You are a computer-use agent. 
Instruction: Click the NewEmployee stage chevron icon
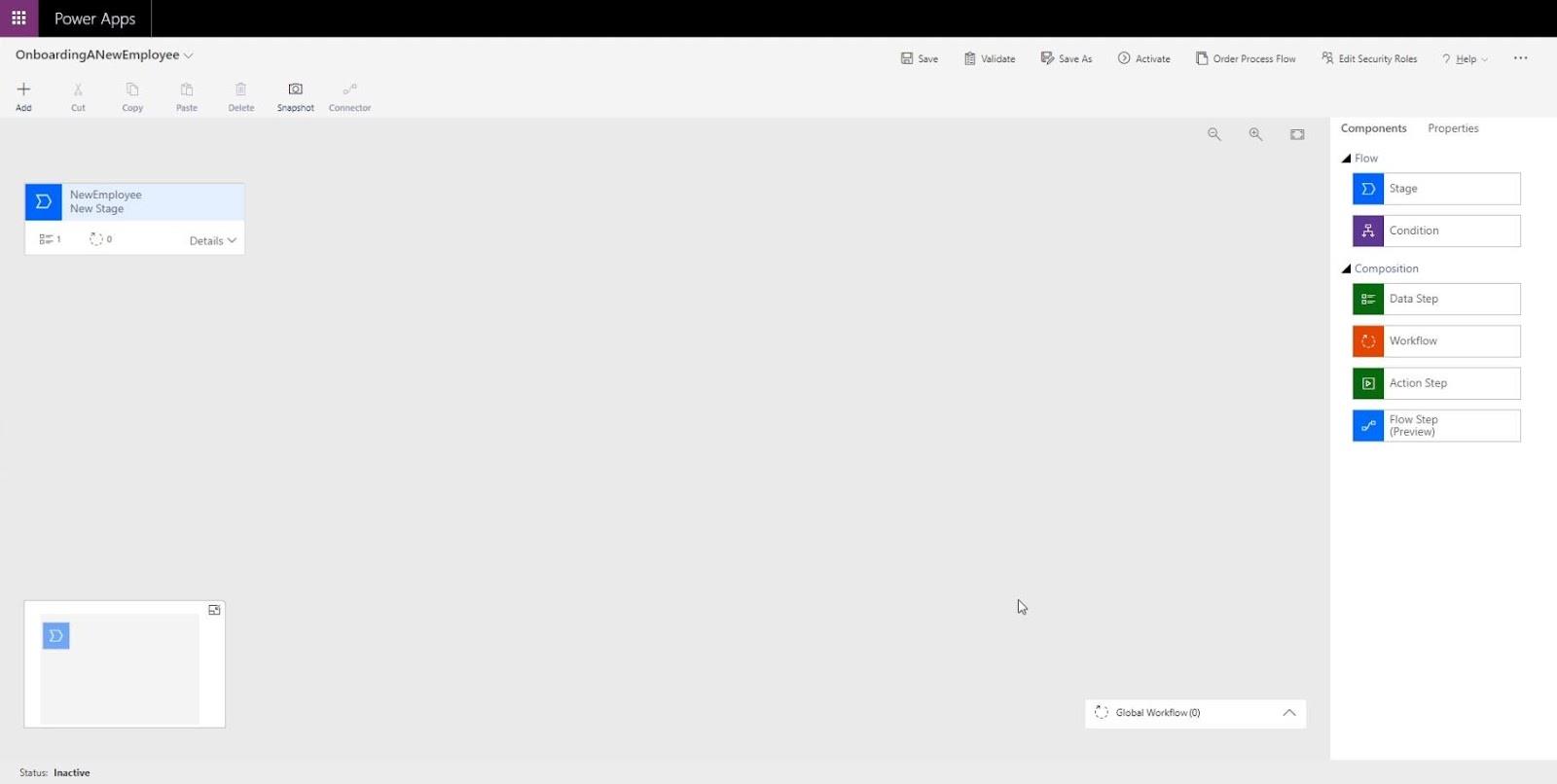pyautogui.click(x=43, y=202)
